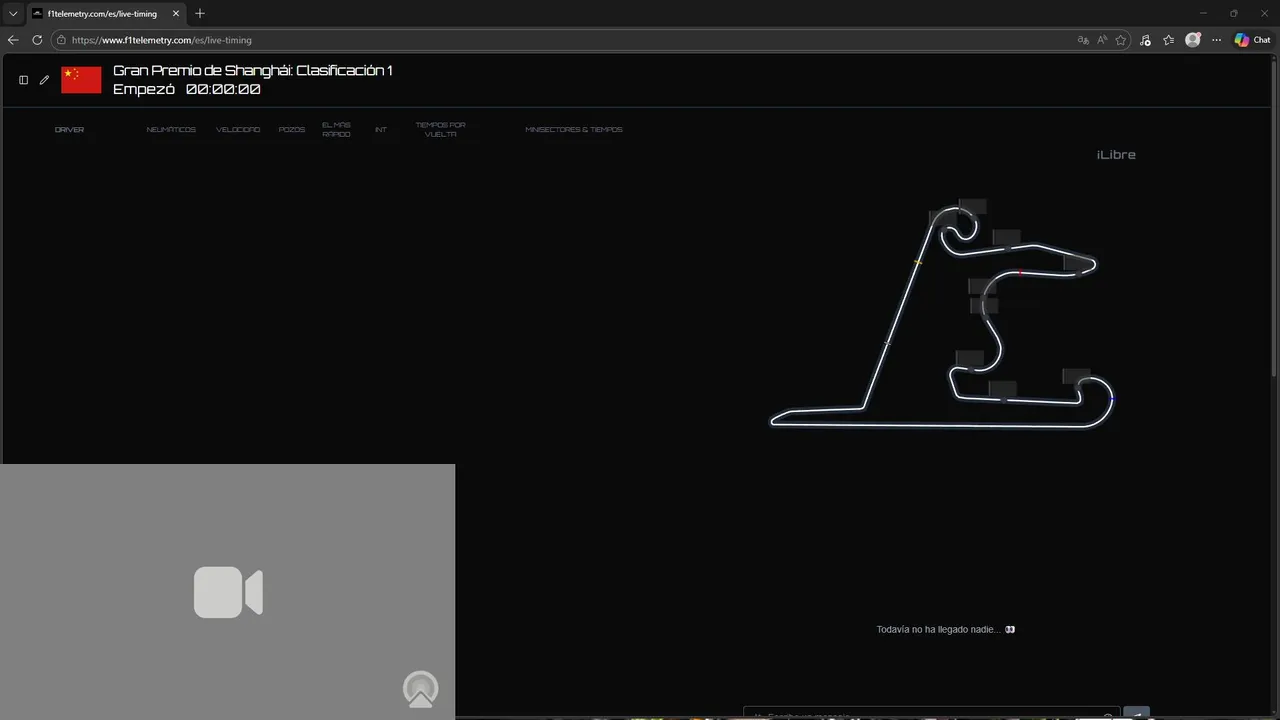
Task: Go back with the browser back arrow
Action: click(x=13, y=40)
